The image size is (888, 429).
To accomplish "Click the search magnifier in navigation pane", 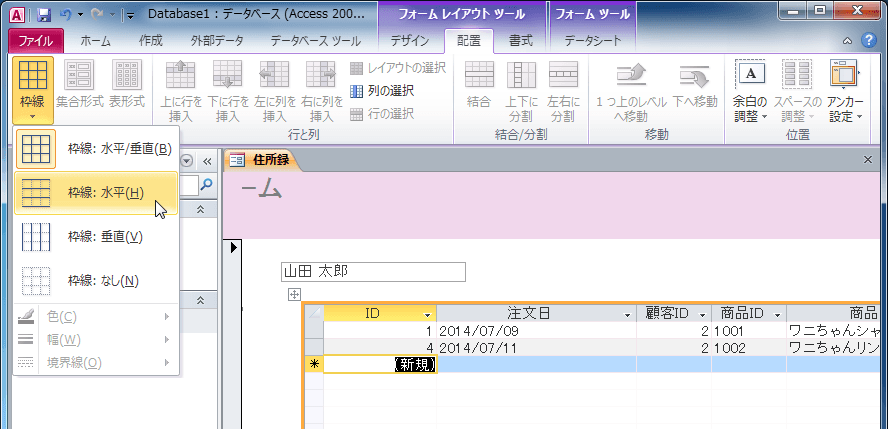I will tap(207, 183).
